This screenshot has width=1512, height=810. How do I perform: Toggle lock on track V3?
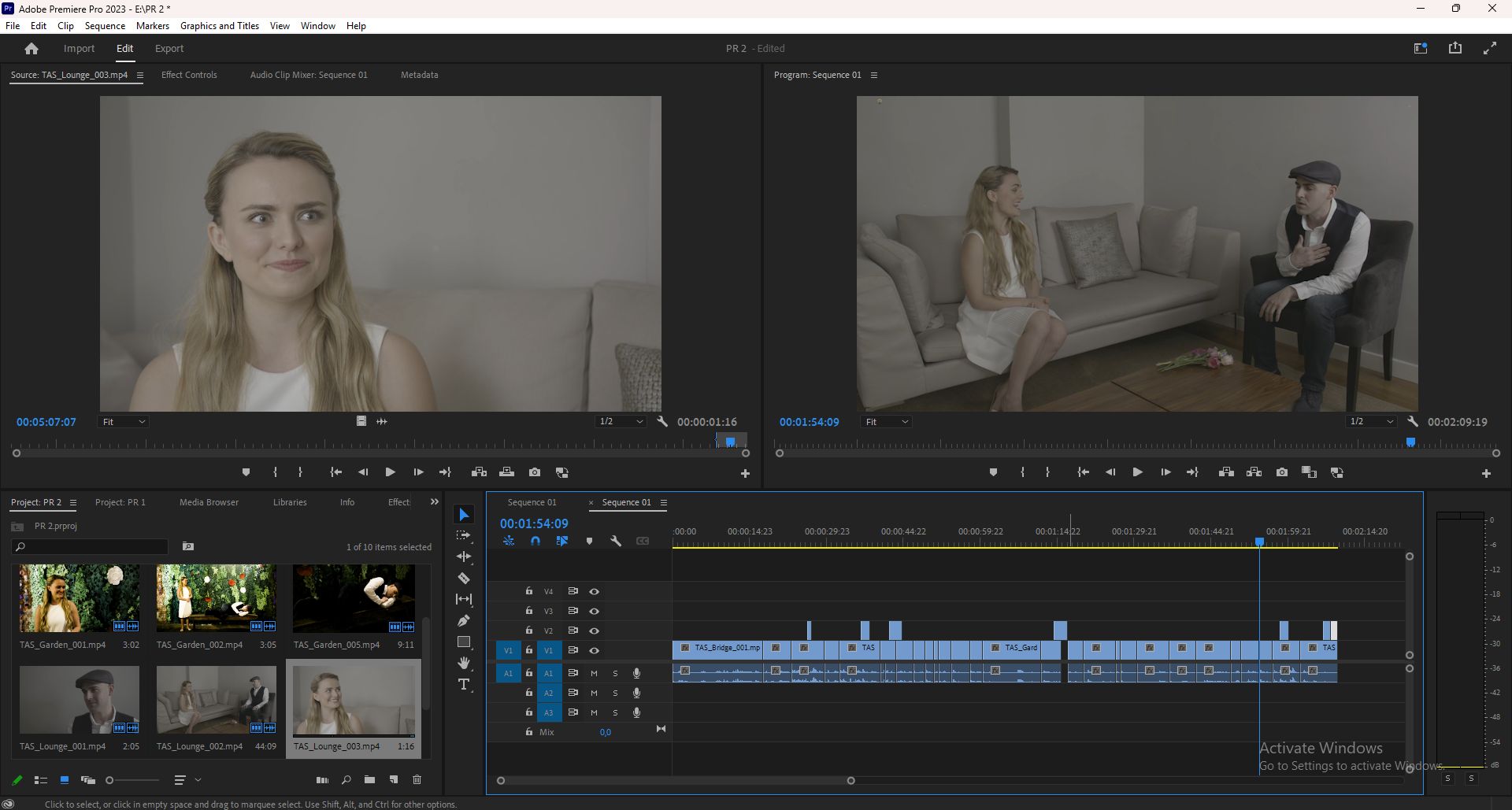[x=529, y=610]
